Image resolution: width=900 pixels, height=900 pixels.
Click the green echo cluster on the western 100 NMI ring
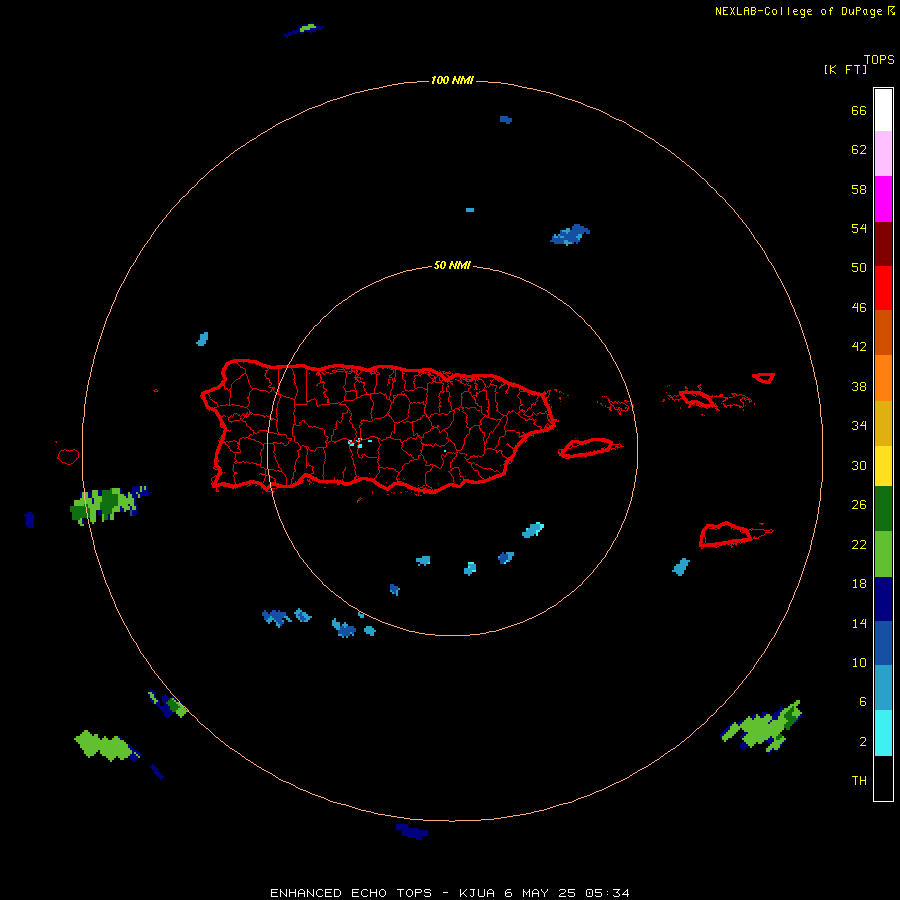pyautogui.click(x=109, y=505)
